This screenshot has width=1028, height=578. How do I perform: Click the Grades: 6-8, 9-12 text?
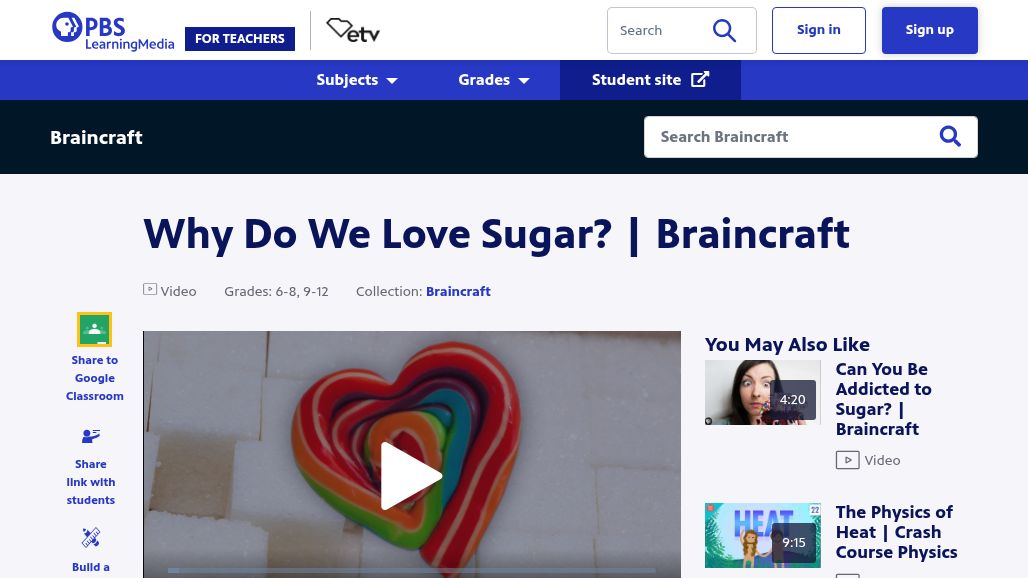tap(276, 292)
